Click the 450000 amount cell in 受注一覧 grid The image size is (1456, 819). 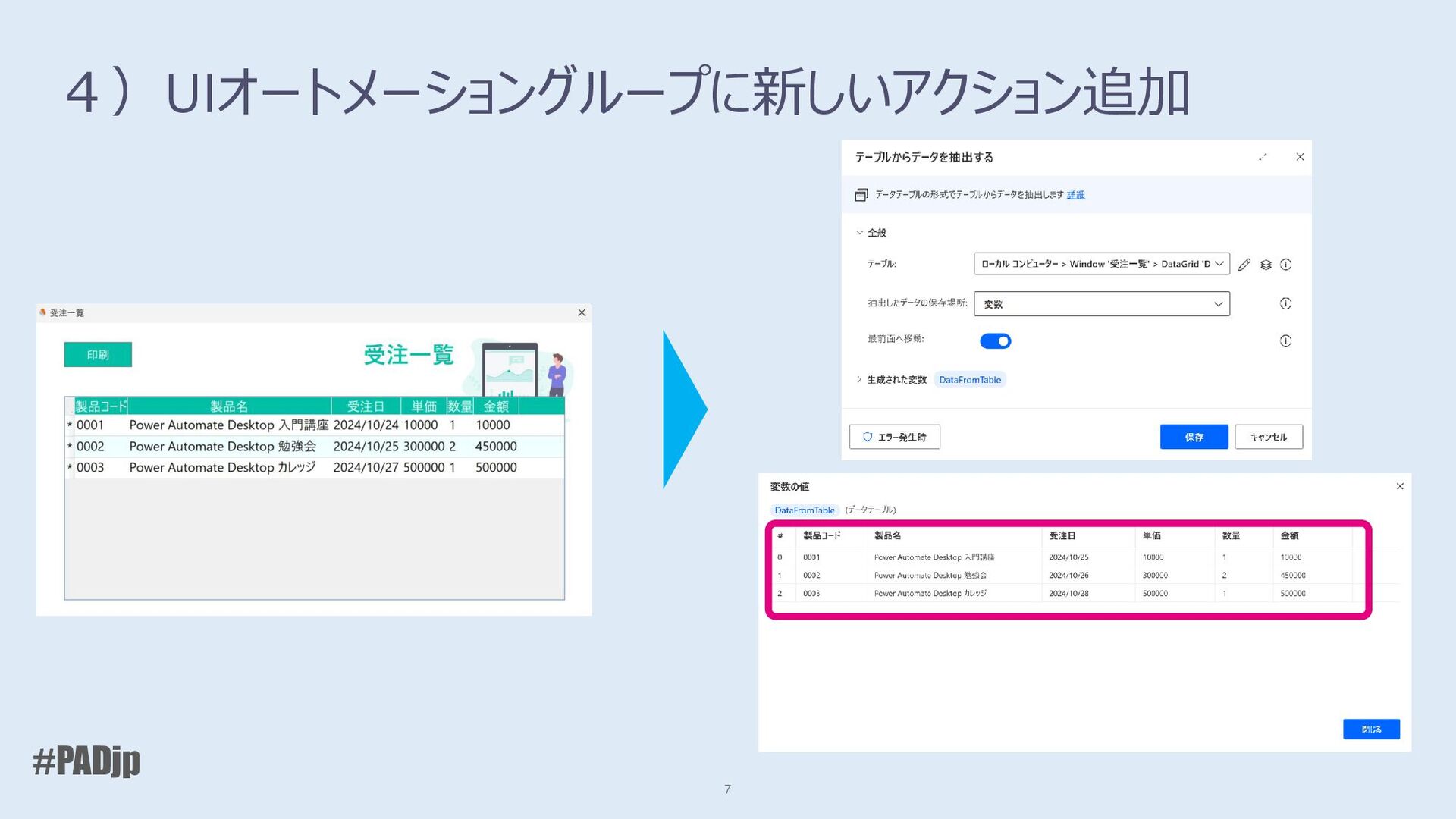496,447
